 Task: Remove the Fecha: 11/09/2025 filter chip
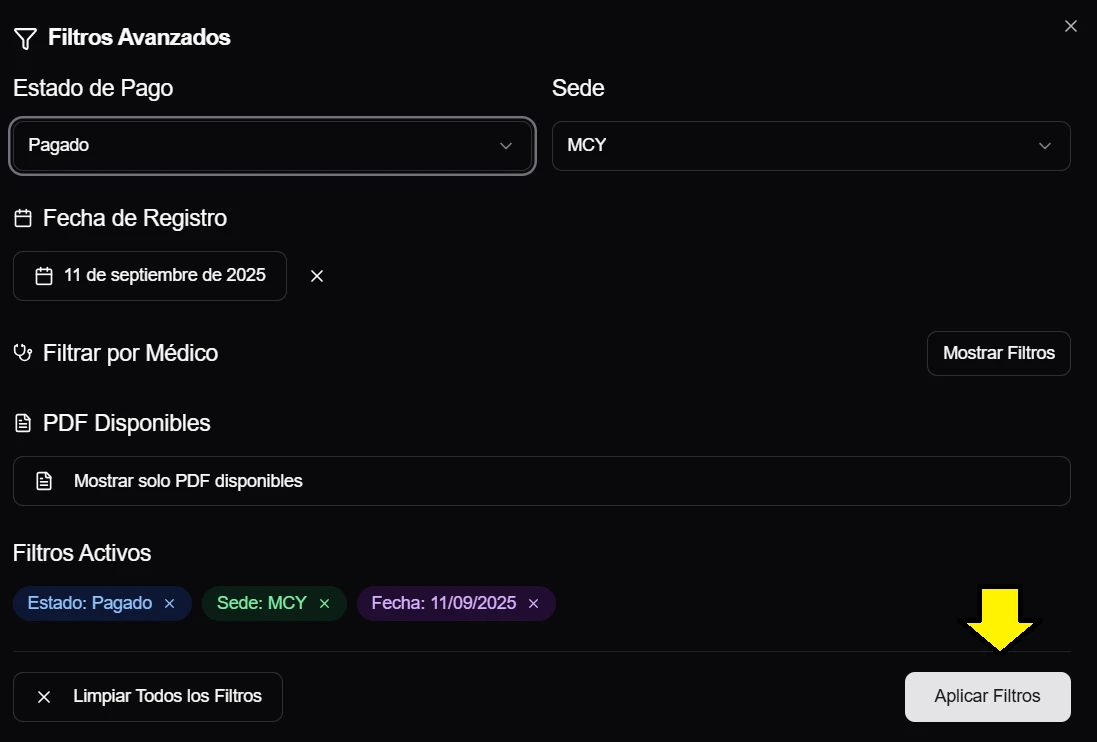[534, 604]
